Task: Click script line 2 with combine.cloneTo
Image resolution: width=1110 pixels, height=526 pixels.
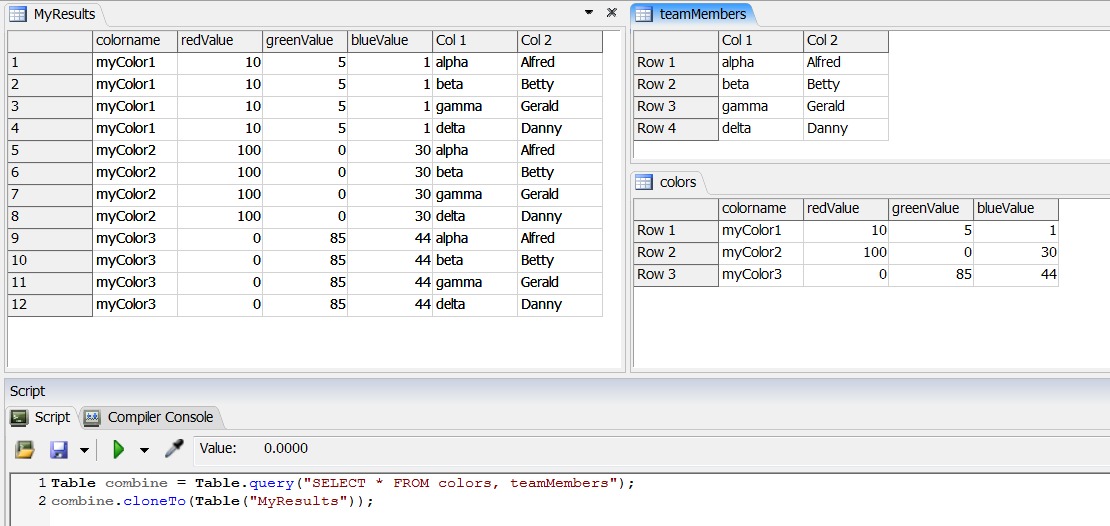Action: (x=212, y=501)
